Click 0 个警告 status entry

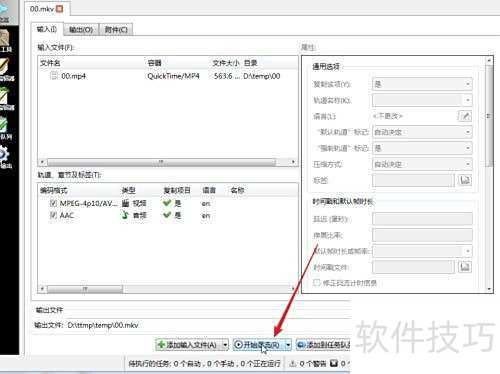(312, 364)
